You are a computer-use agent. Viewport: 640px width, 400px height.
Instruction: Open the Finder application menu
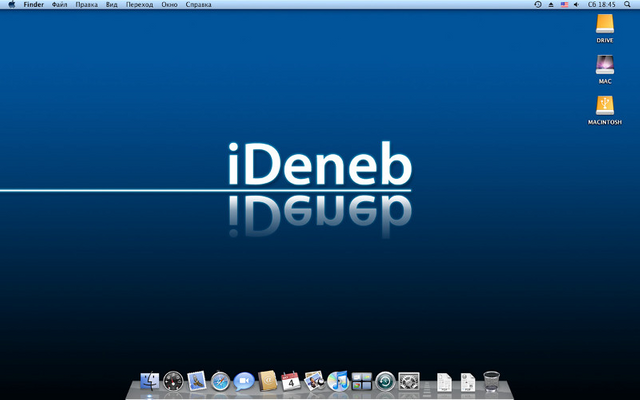click(x=33, y=4)
